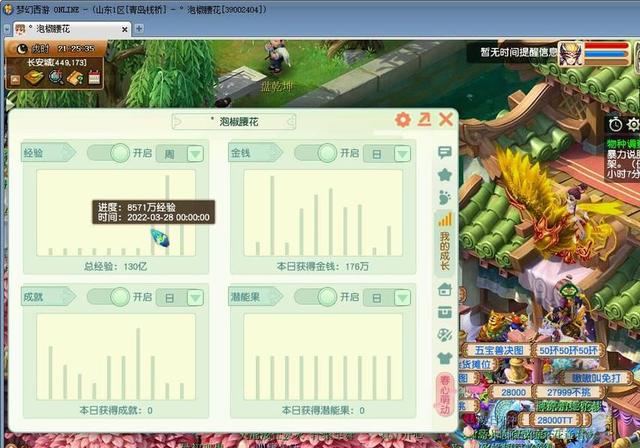Select the star sidebar icon

tap(445, 175)
